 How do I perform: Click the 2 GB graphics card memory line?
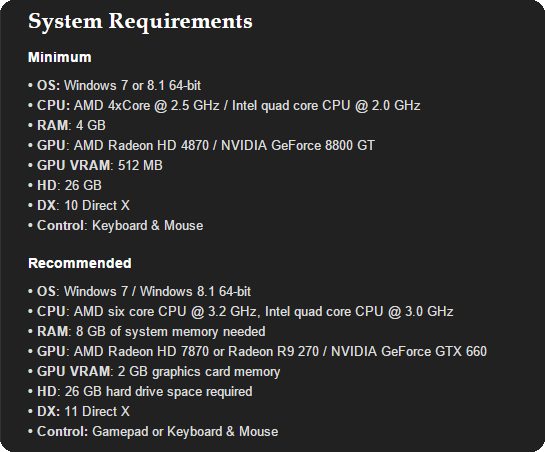coord(154,372)
